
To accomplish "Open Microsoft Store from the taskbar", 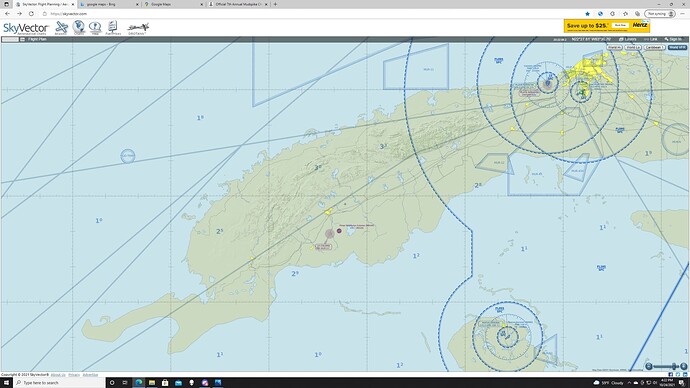I will point(165,383).
